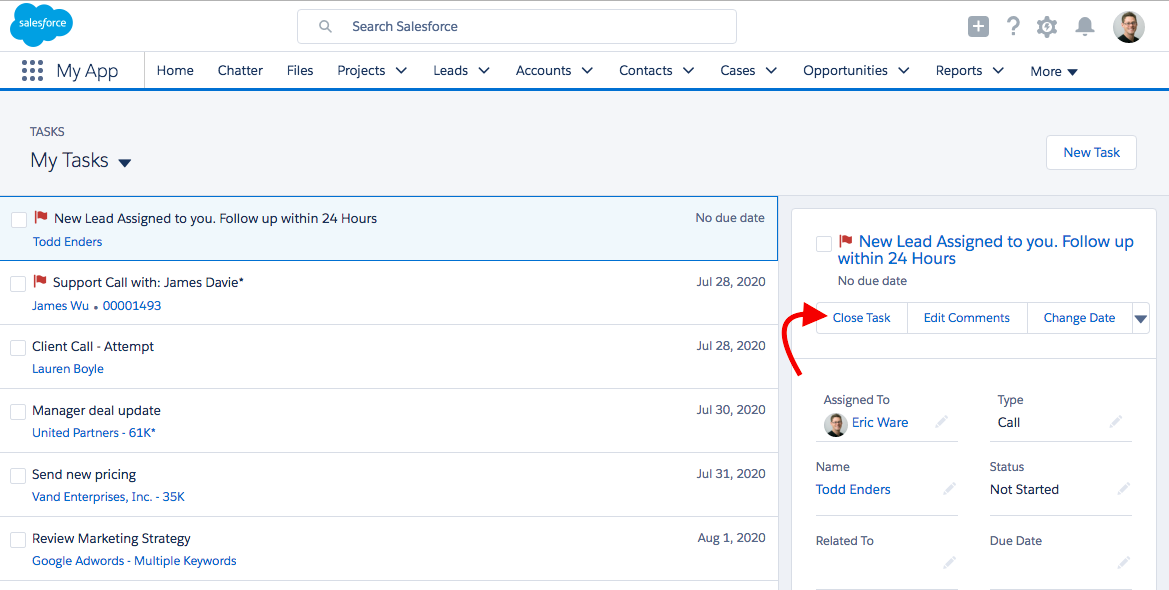1169x590 pixels.
Task: Expand the Cases tab chevron
Action: coord(771,71)
